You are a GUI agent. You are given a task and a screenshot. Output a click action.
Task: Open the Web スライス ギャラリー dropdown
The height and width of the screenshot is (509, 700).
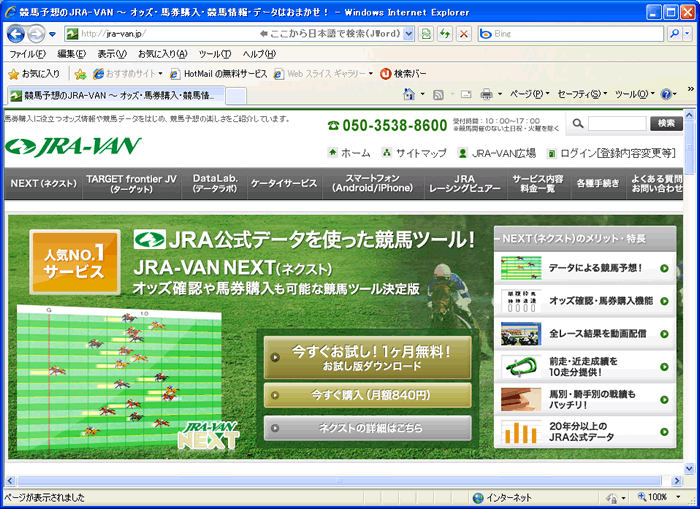pyautogui.click(x=323, y=74)
